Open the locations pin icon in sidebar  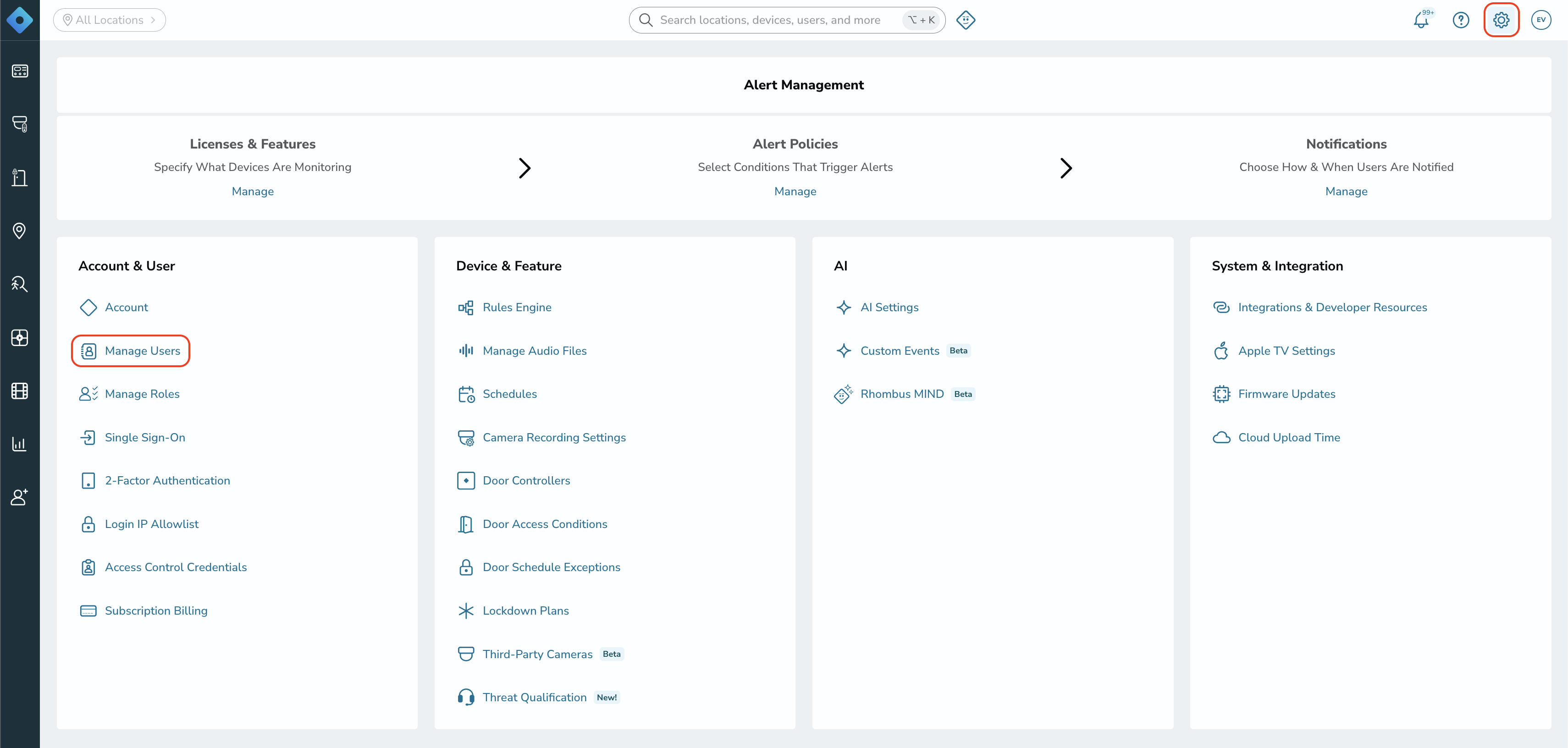(19, 231)
